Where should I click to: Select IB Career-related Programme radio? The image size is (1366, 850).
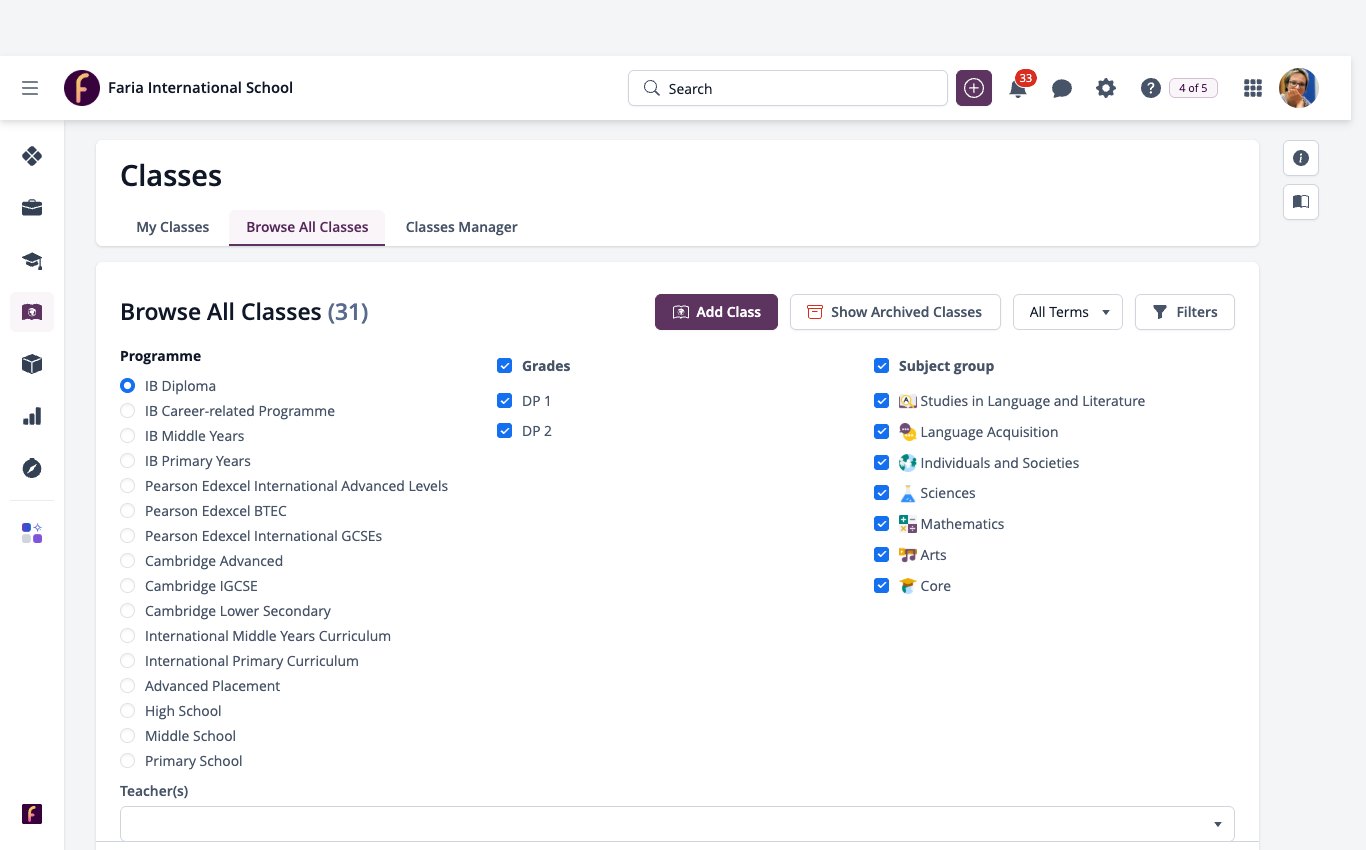point(127,411)
